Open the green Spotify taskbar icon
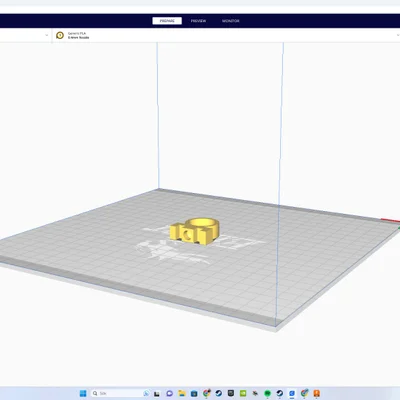Screen dimensions: 400x400 267,393
